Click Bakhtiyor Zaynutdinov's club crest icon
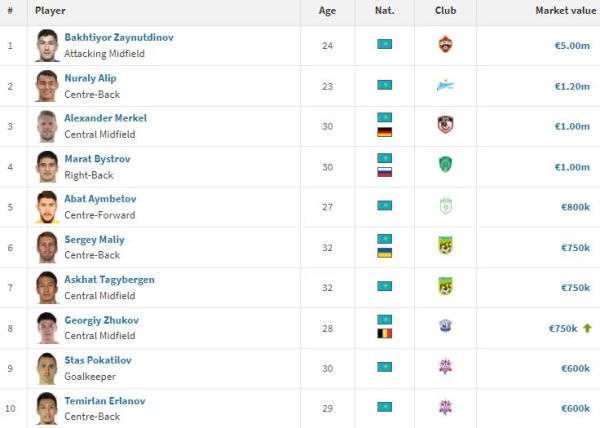The height and width of the screenshot is (428, 600). point(445,45)
